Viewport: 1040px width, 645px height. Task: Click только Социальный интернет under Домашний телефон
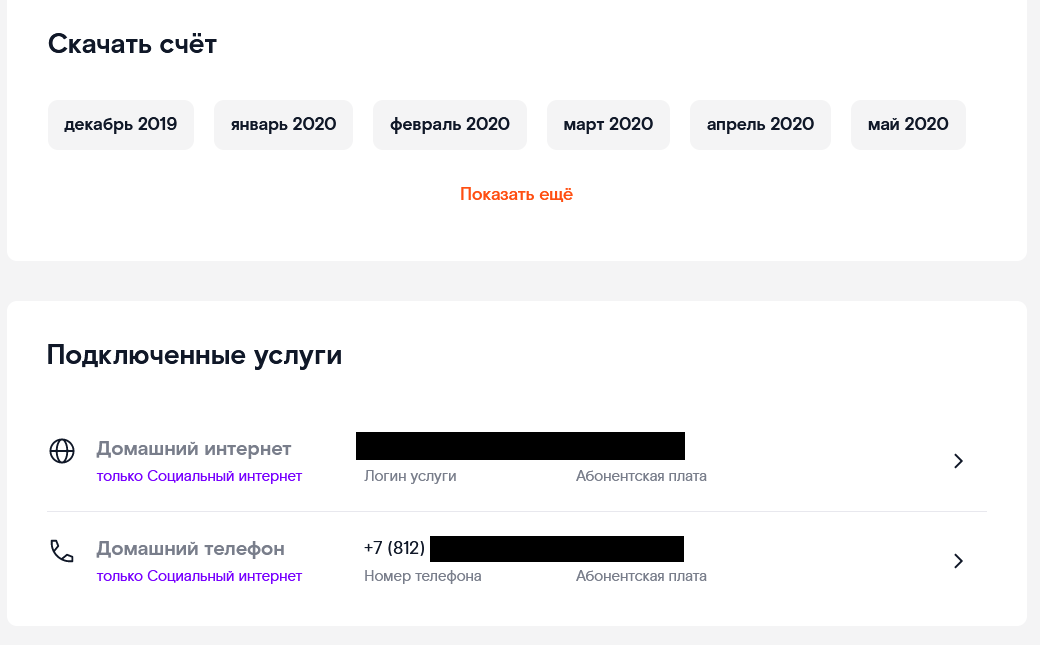pyautogui.click(x=199, y=576)
